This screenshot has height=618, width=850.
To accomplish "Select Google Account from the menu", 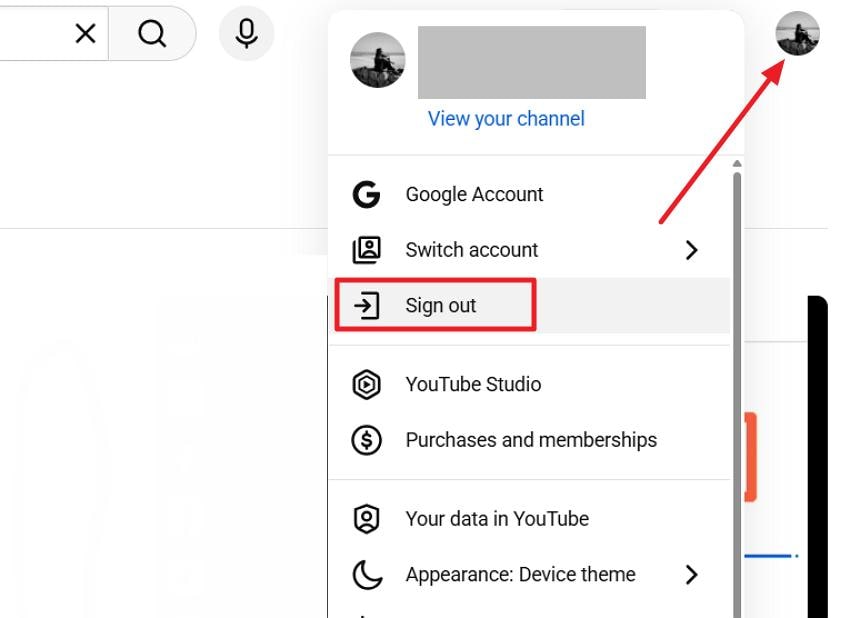I will point(473,194).
